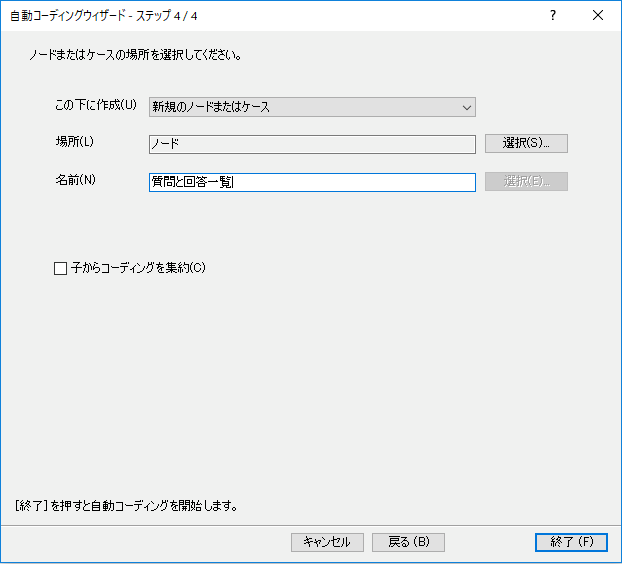This screenshot has height=564, width=622.
Task: Enable the 子からコーディングを集約 checkbox
Action: (x=60, y=268)
